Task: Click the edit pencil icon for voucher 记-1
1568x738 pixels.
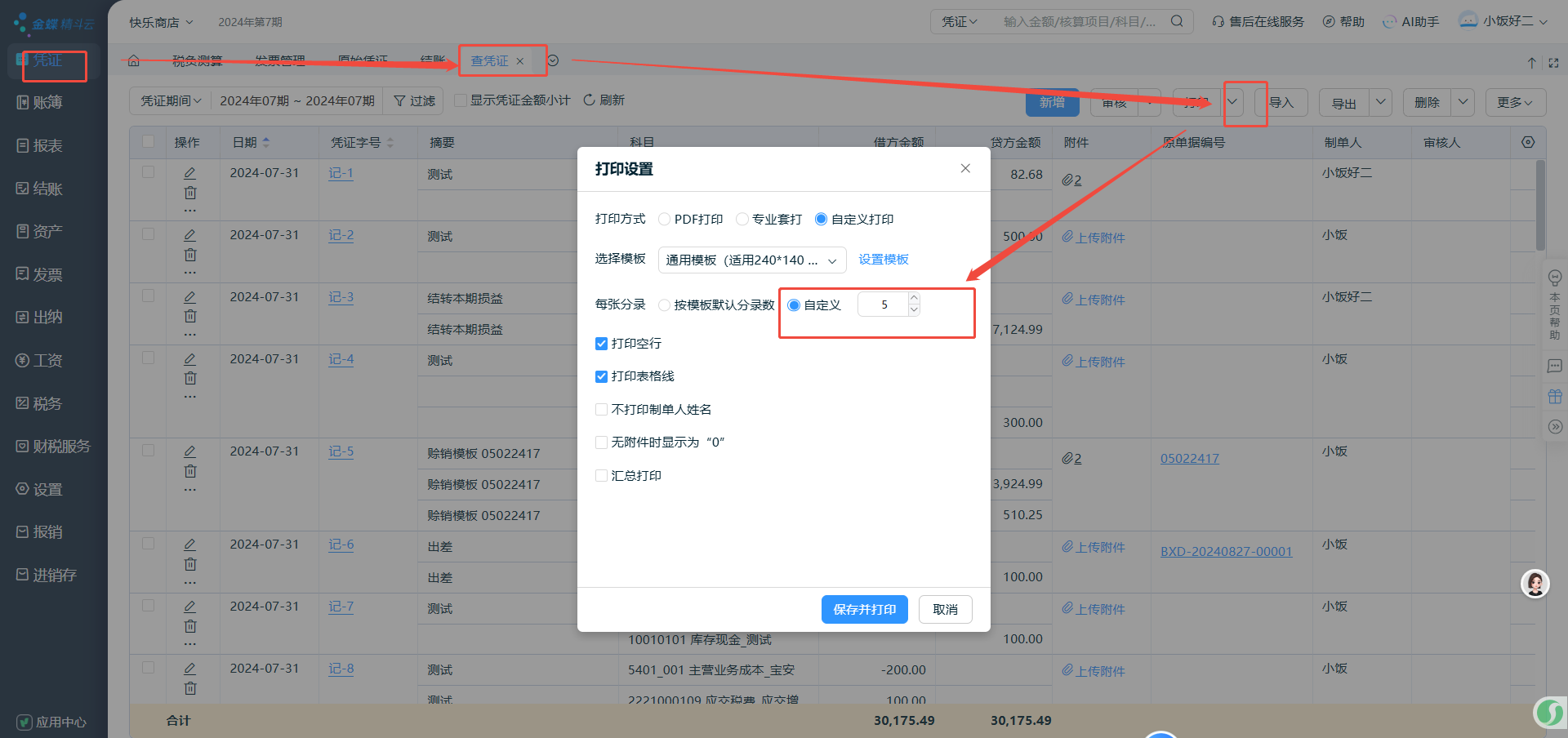Action: (x=189, y=173)
